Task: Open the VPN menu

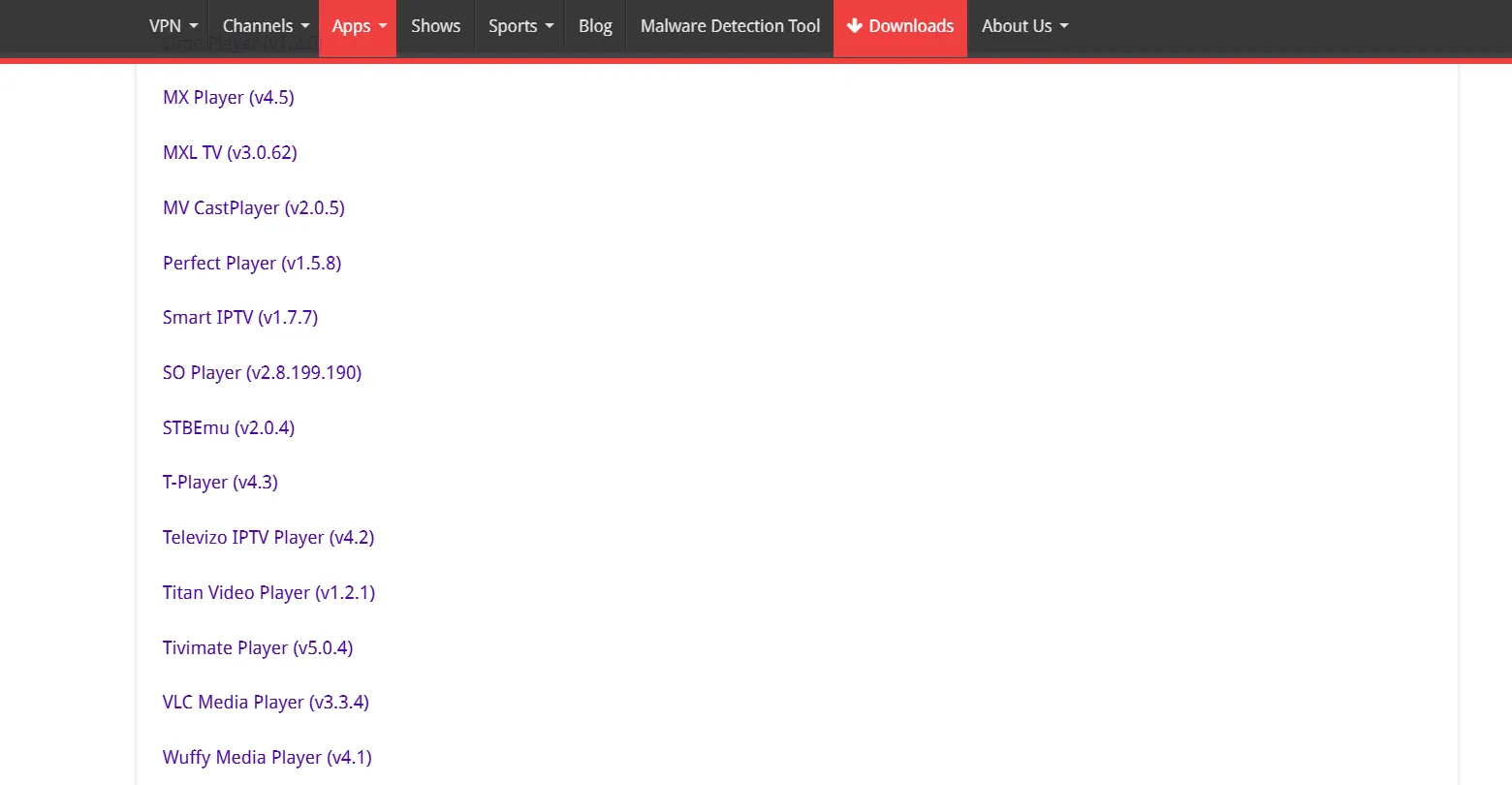Action: click(x=173, y=26)
